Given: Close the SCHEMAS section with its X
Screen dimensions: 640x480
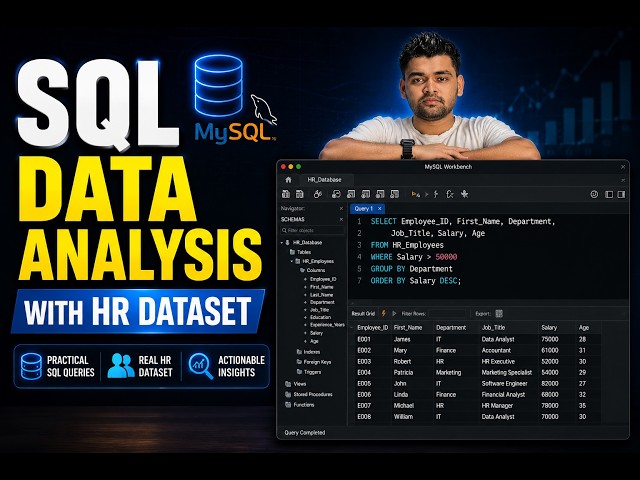Looking at the screenshot, I should [x=341, y=220].
